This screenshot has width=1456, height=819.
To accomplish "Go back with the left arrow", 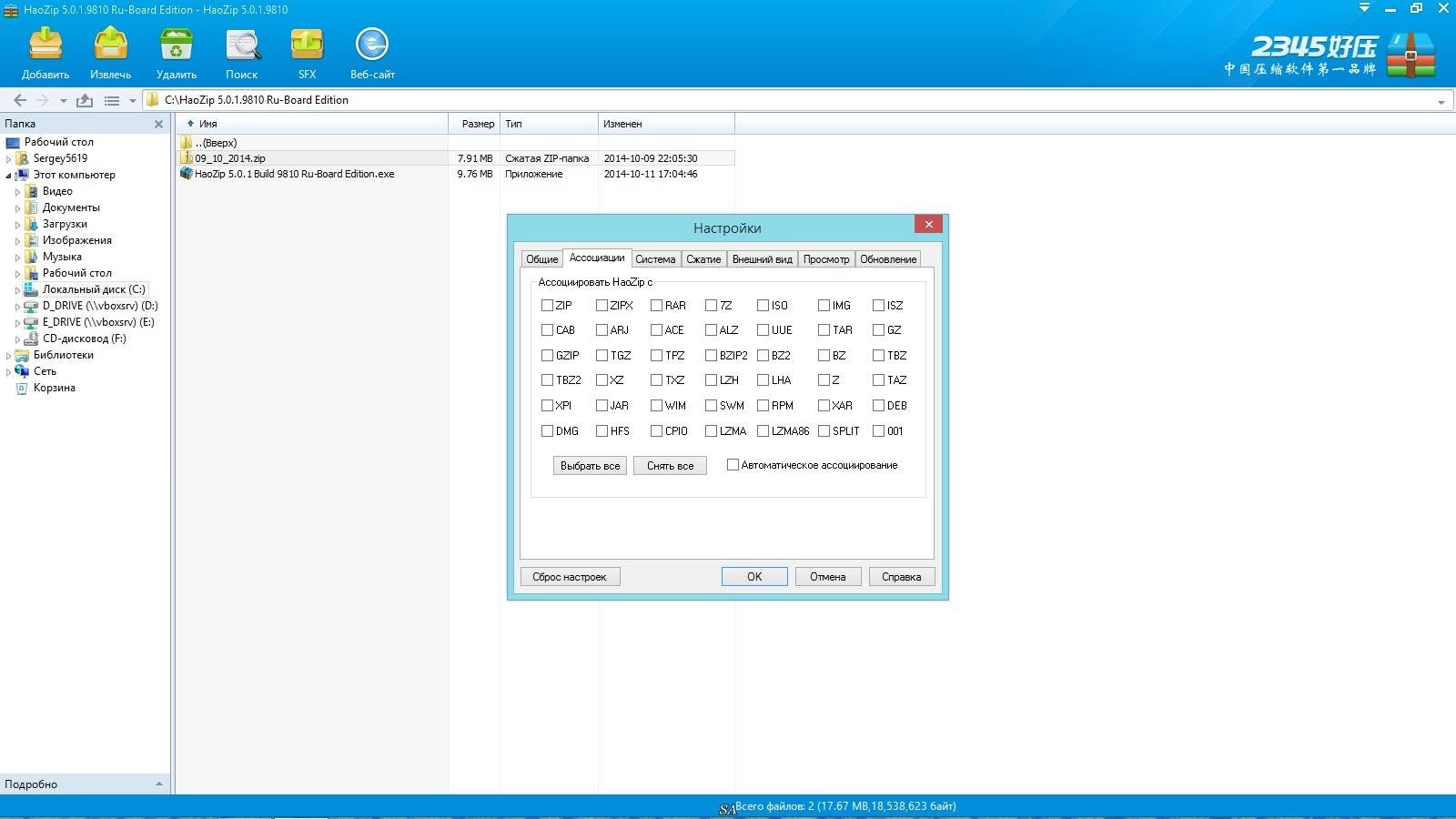I will click(20, 100).
